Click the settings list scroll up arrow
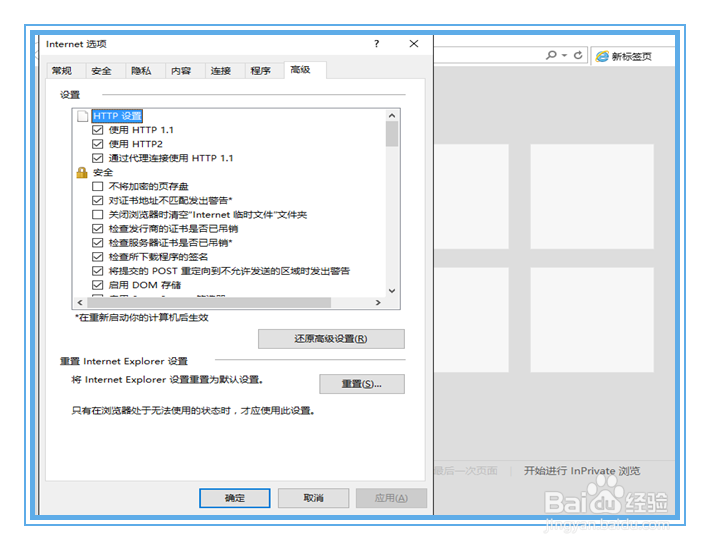The width and height of the screenshot is (710, 550). [x=392, y=115]
